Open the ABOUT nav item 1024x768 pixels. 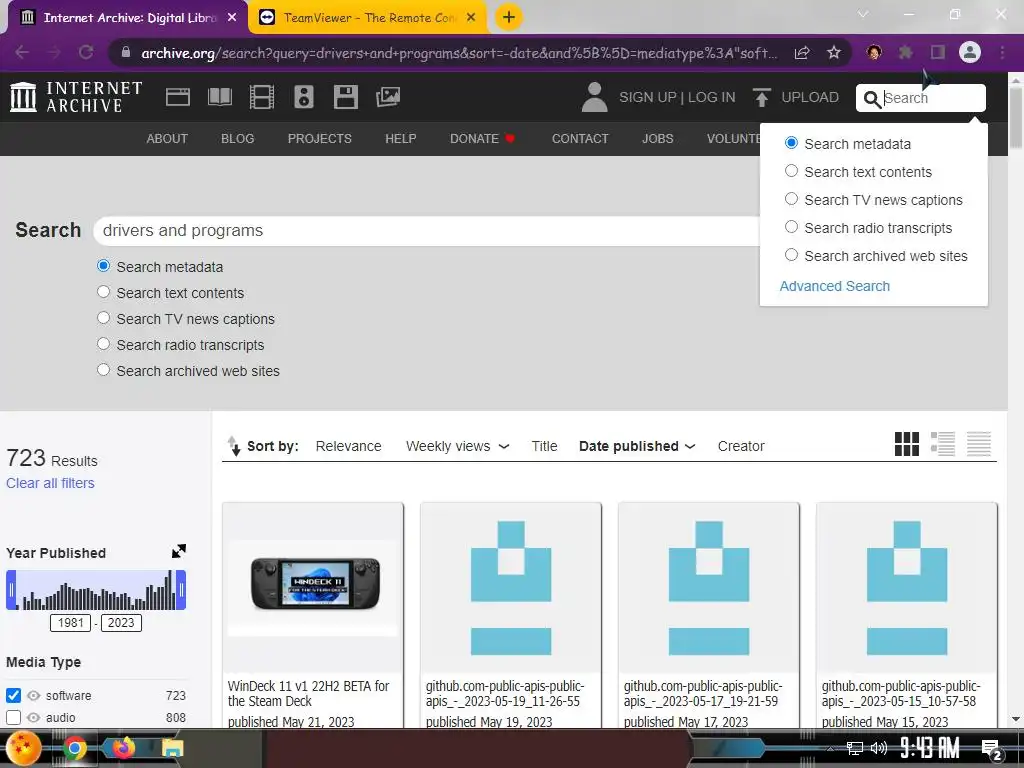(x=167, y=138)
